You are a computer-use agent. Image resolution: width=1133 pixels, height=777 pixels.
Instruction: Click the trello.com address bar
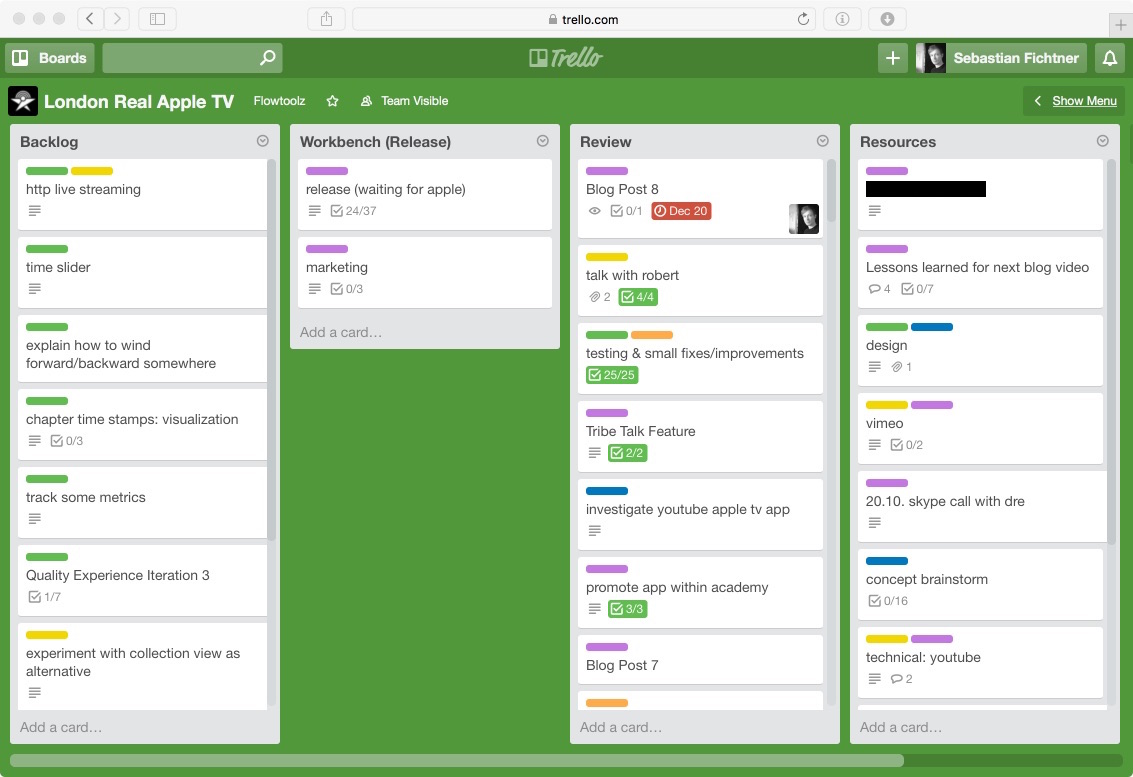pos(584,19)
